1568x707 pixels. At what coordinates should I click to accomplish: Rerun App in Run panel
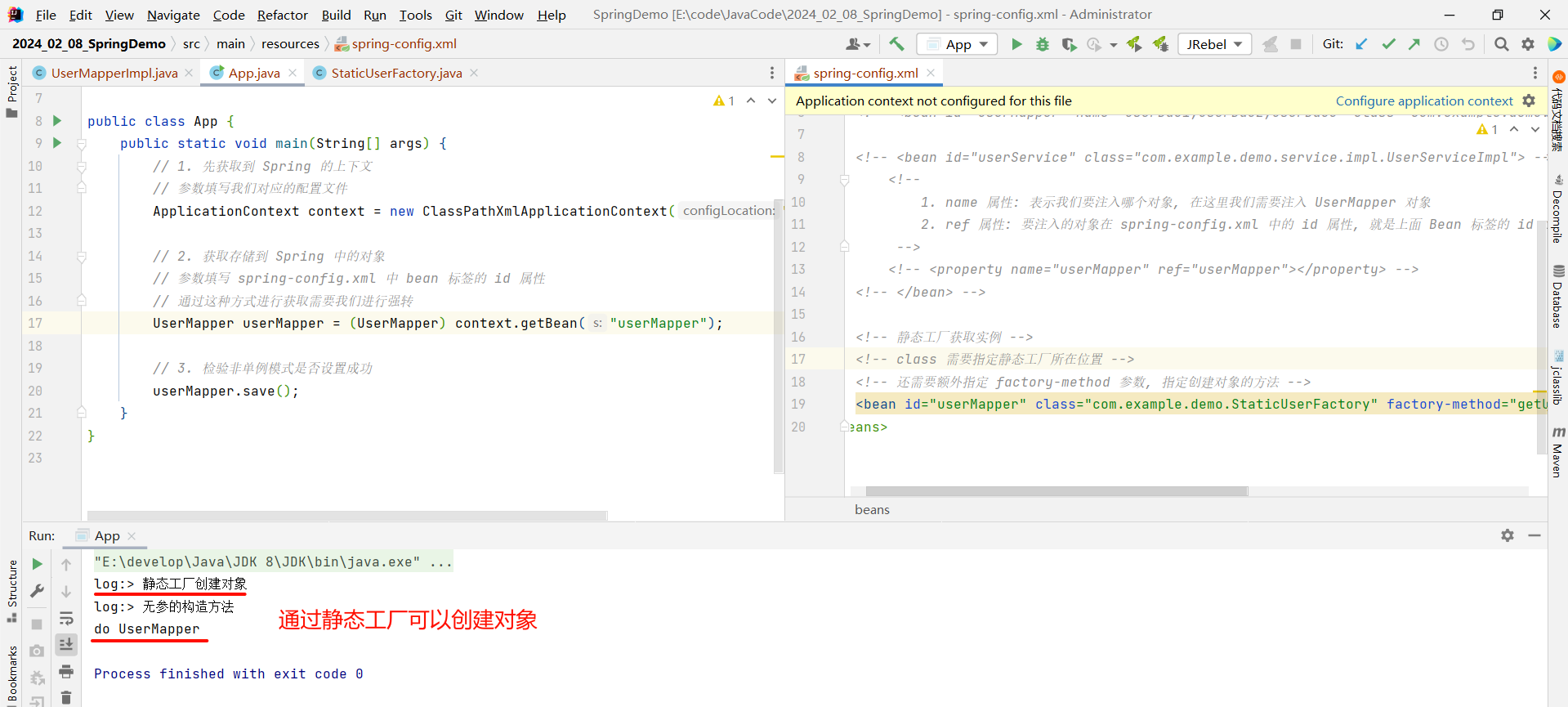pyautogui.click(x=37, y=564)
